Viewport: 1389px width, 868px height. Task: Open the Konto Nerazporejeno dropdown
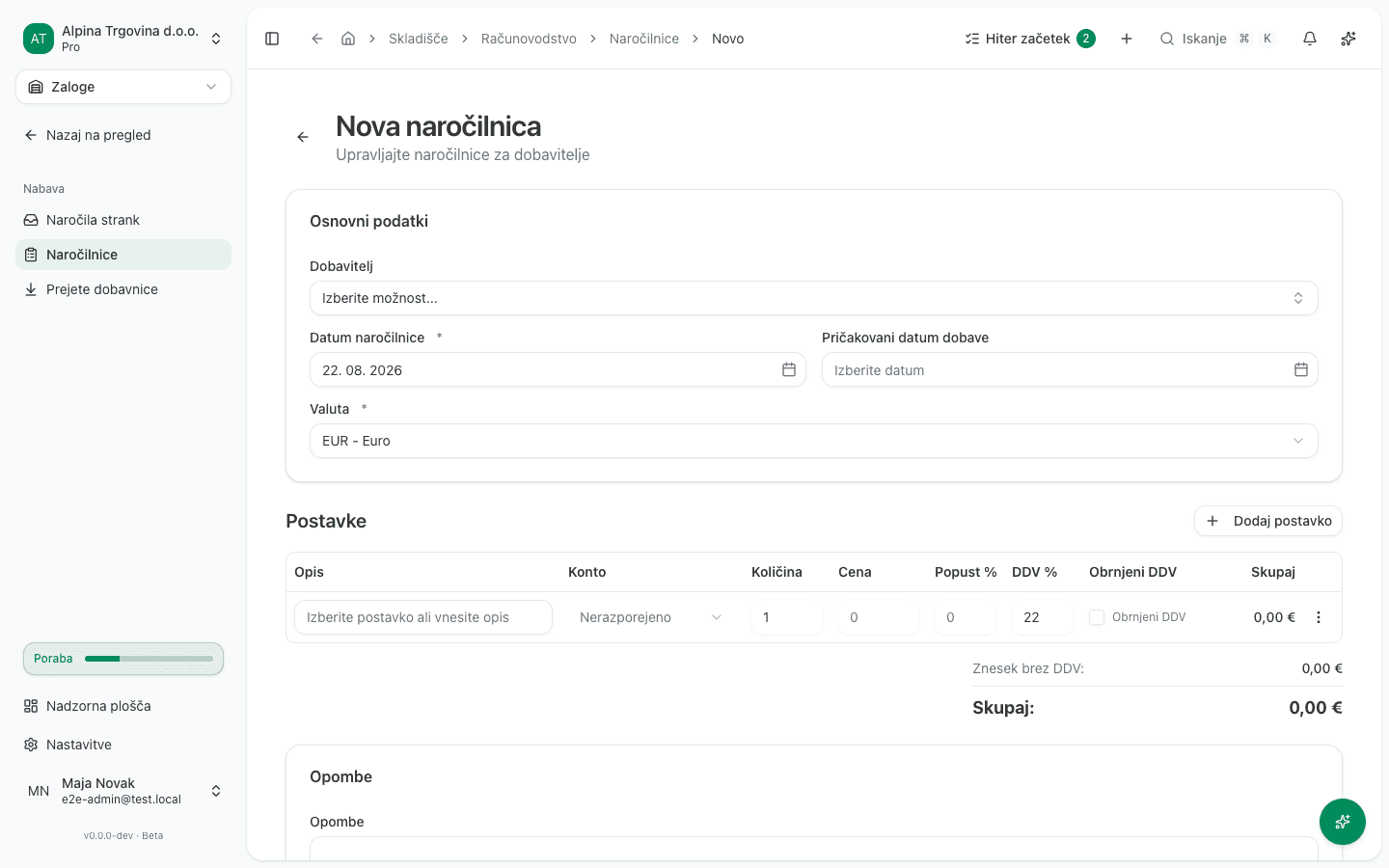pyautogui.click(x=650, y=617)
